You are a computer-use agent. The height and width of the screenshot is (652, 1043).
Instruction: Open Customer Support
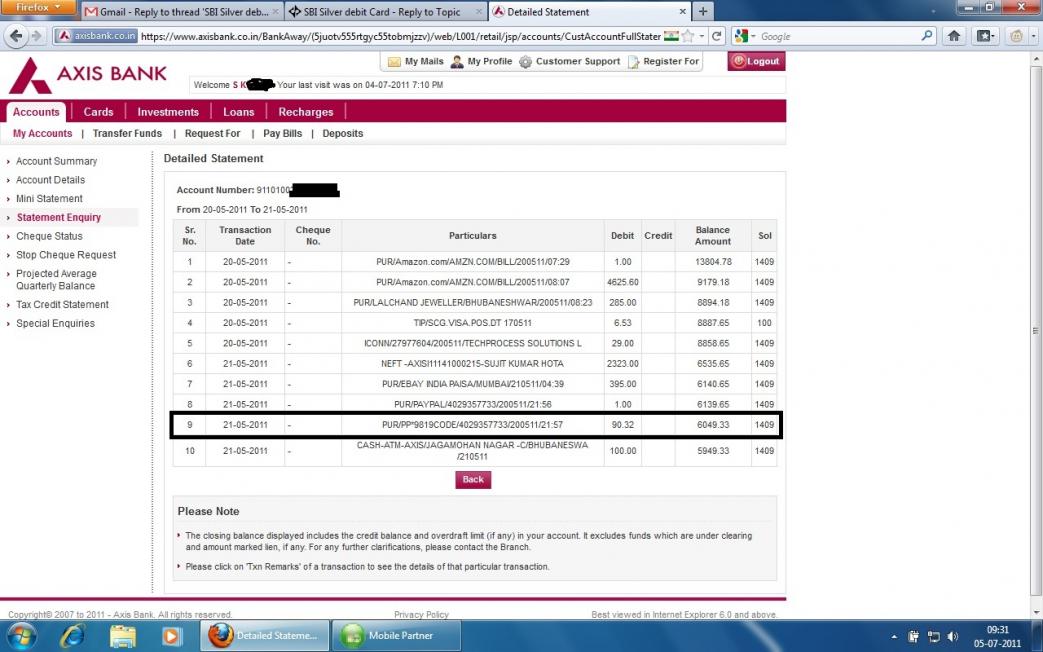click(569, 61)
